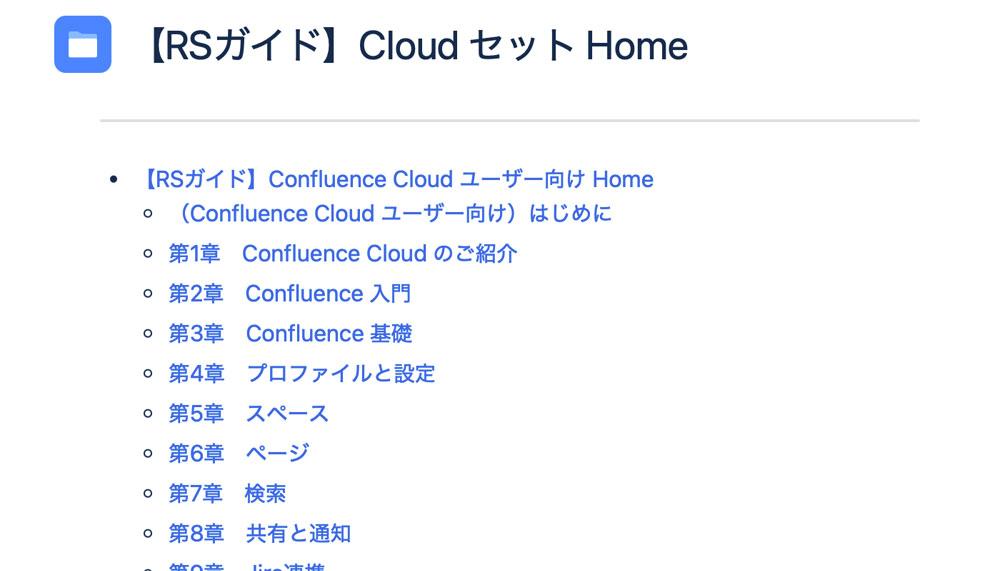The height and width of the screenshot is (571, 1000).
Task: Open 第1章 Confluence Cloud のご紹介
Action: (x=342, y=253)
